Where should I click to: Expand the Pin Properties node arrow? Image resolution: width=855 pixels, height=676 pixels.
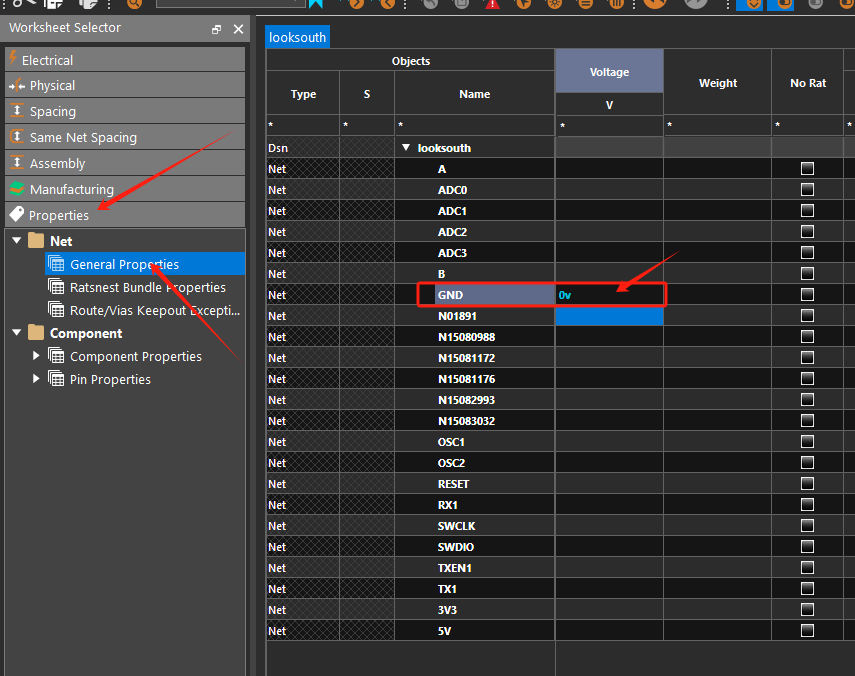(x=36, y=378)
